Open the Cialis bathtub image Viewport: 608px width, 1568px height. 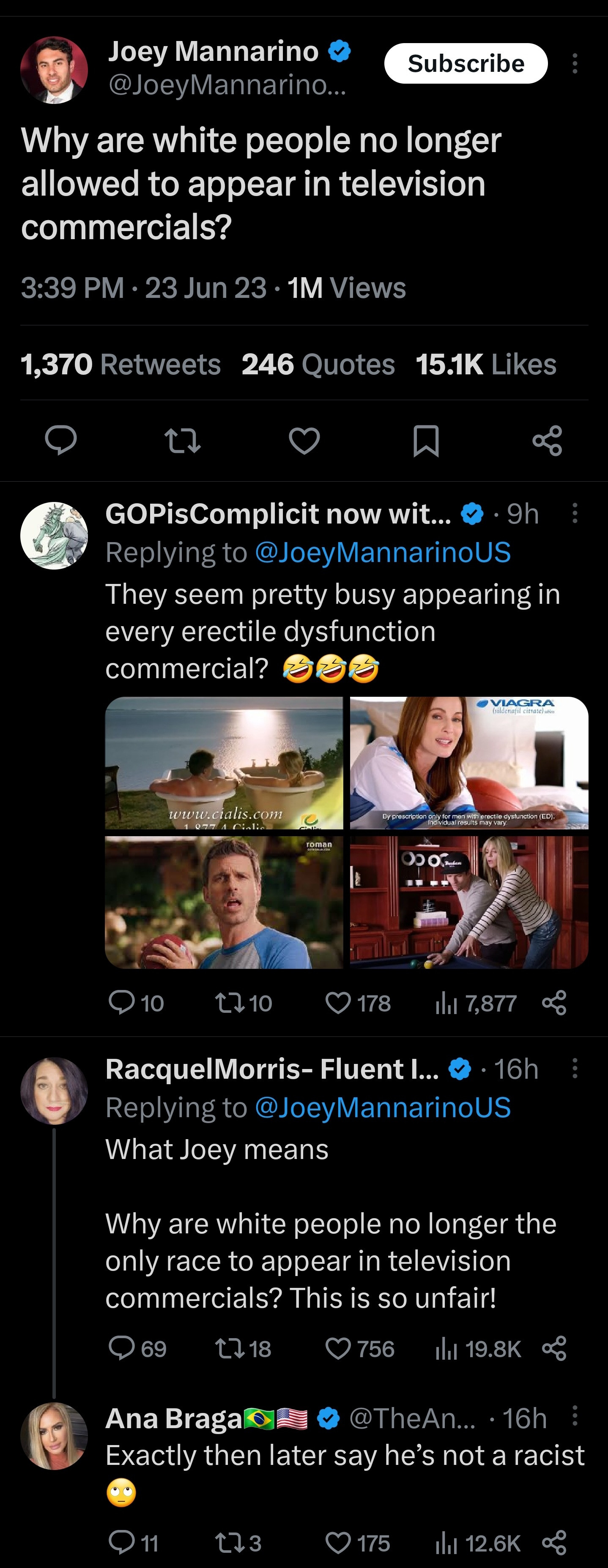224,763
